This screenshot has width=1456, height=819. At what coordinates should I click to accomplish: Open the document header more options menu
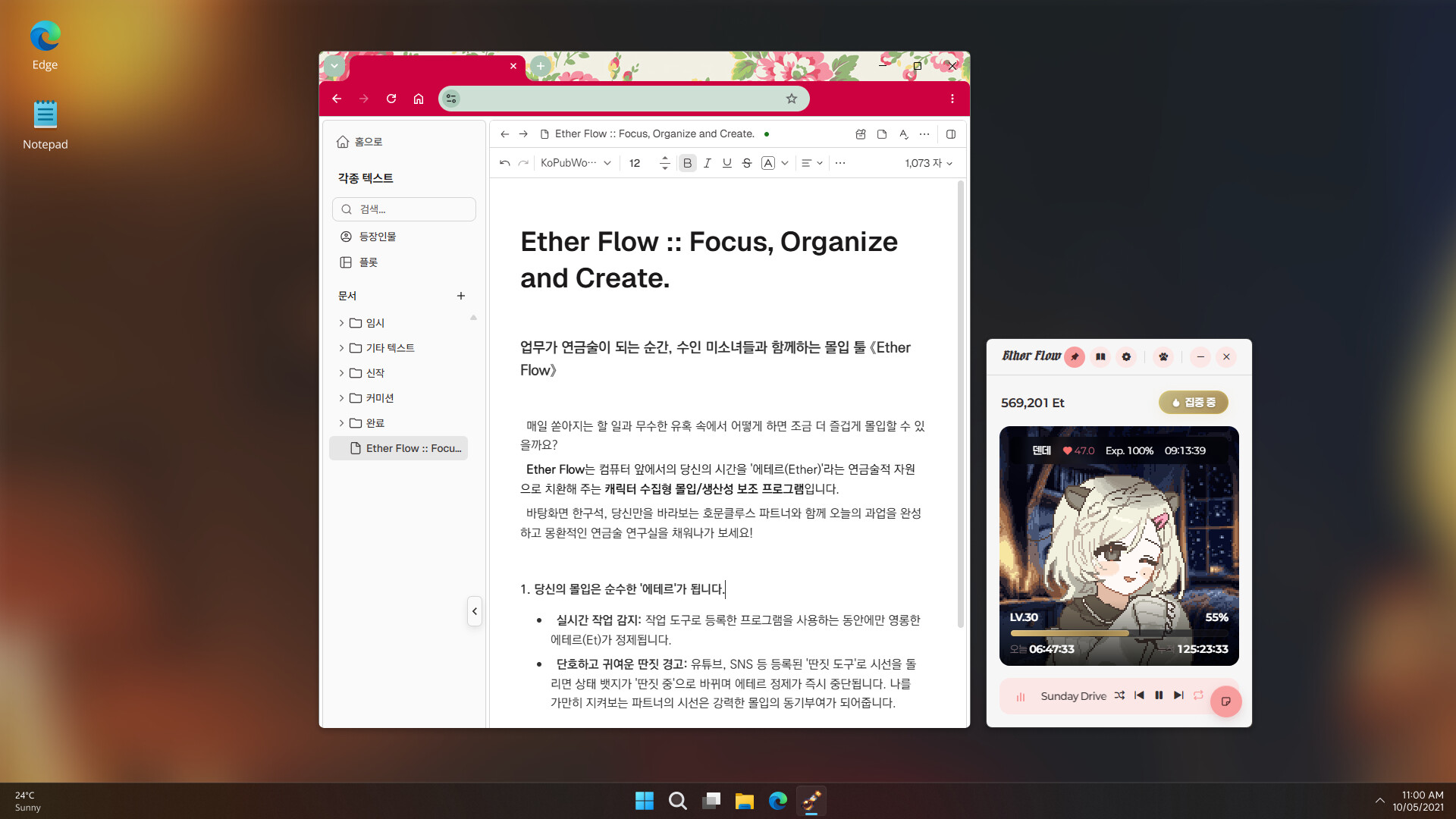click(x=924, y=134)
